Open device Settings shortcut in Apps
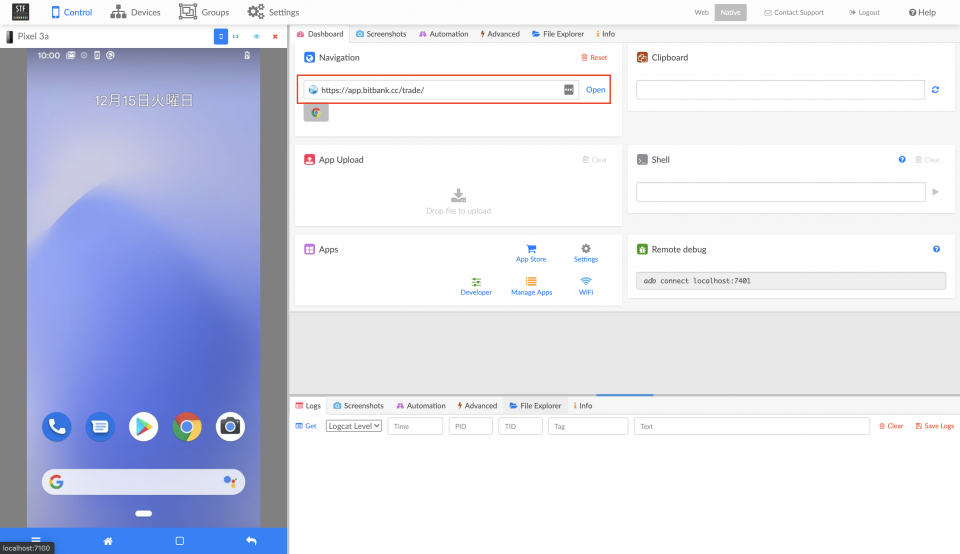Image resolution: width=960 pixels, height=554 pixels. pyautogui.click(x=586, y=253)
